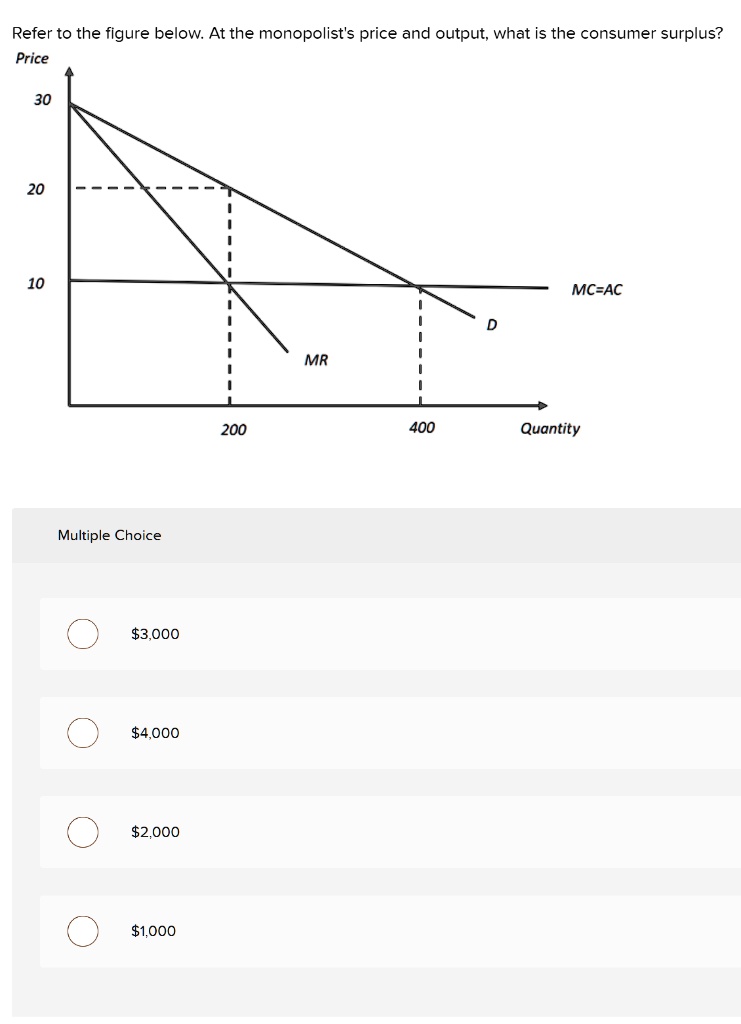
Task: Select the $4,000 radio button
Action: 82,733
